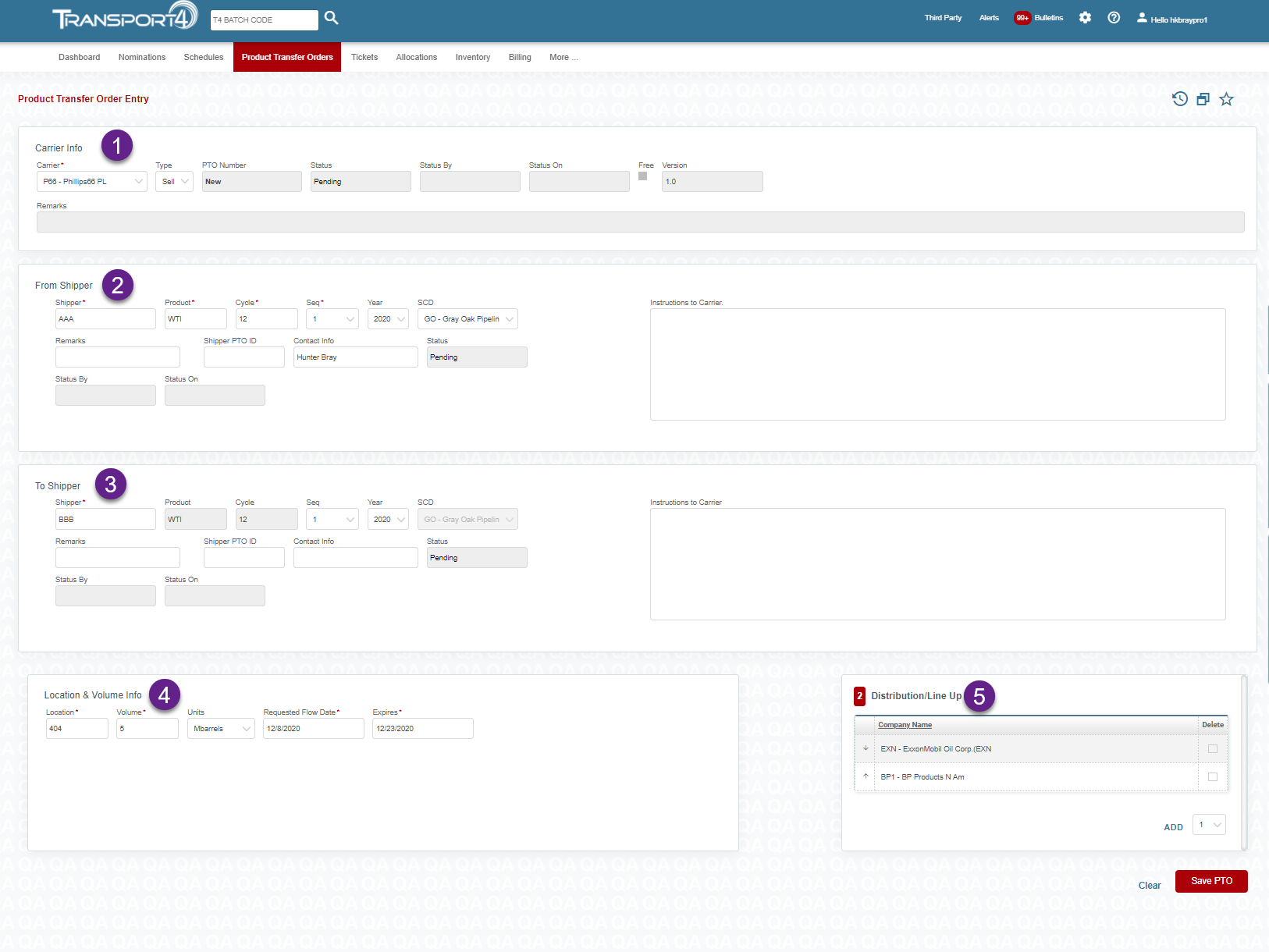Click the history clock icon
Viewport: 1269px width, 952px height.
(1180, 99)
